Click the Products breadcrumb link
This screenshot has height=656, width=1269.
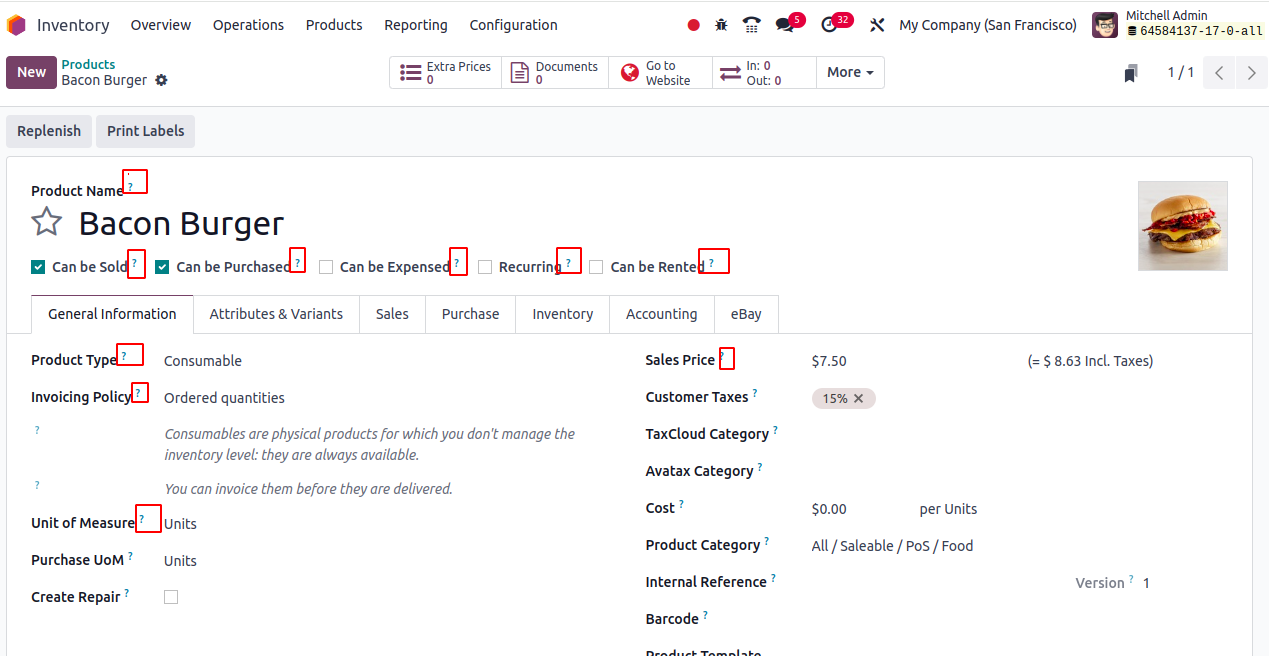pos(88,64)
